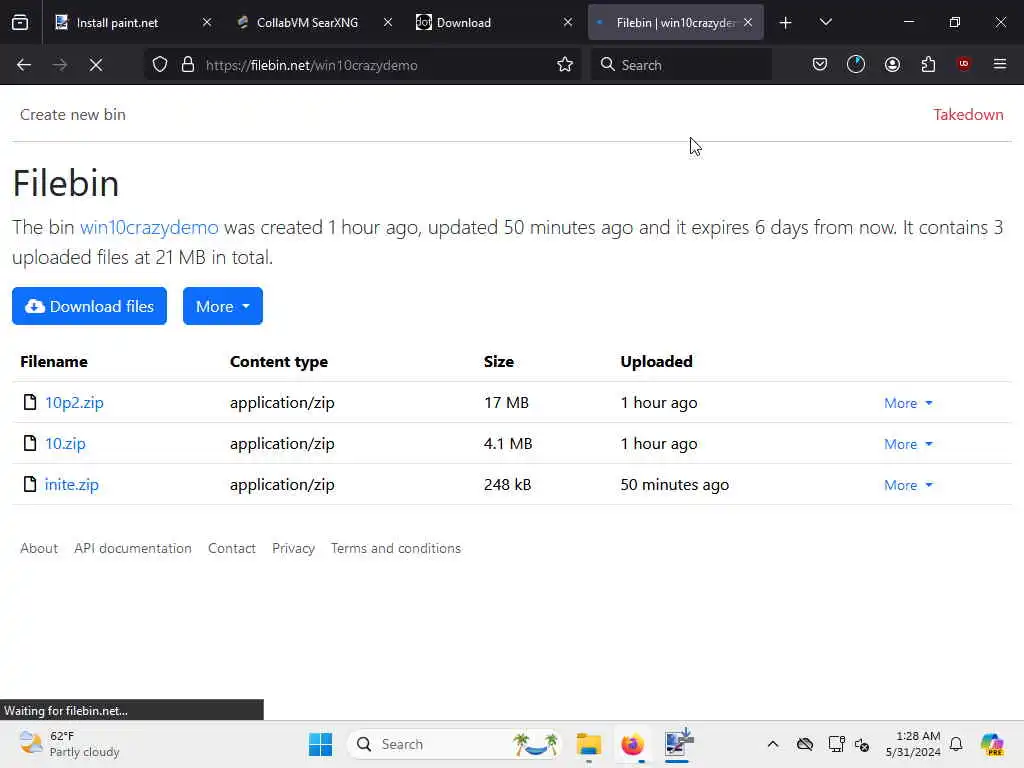Open a new tab with plus button
Screen dimensions: 1024x768
coord(786,23)
